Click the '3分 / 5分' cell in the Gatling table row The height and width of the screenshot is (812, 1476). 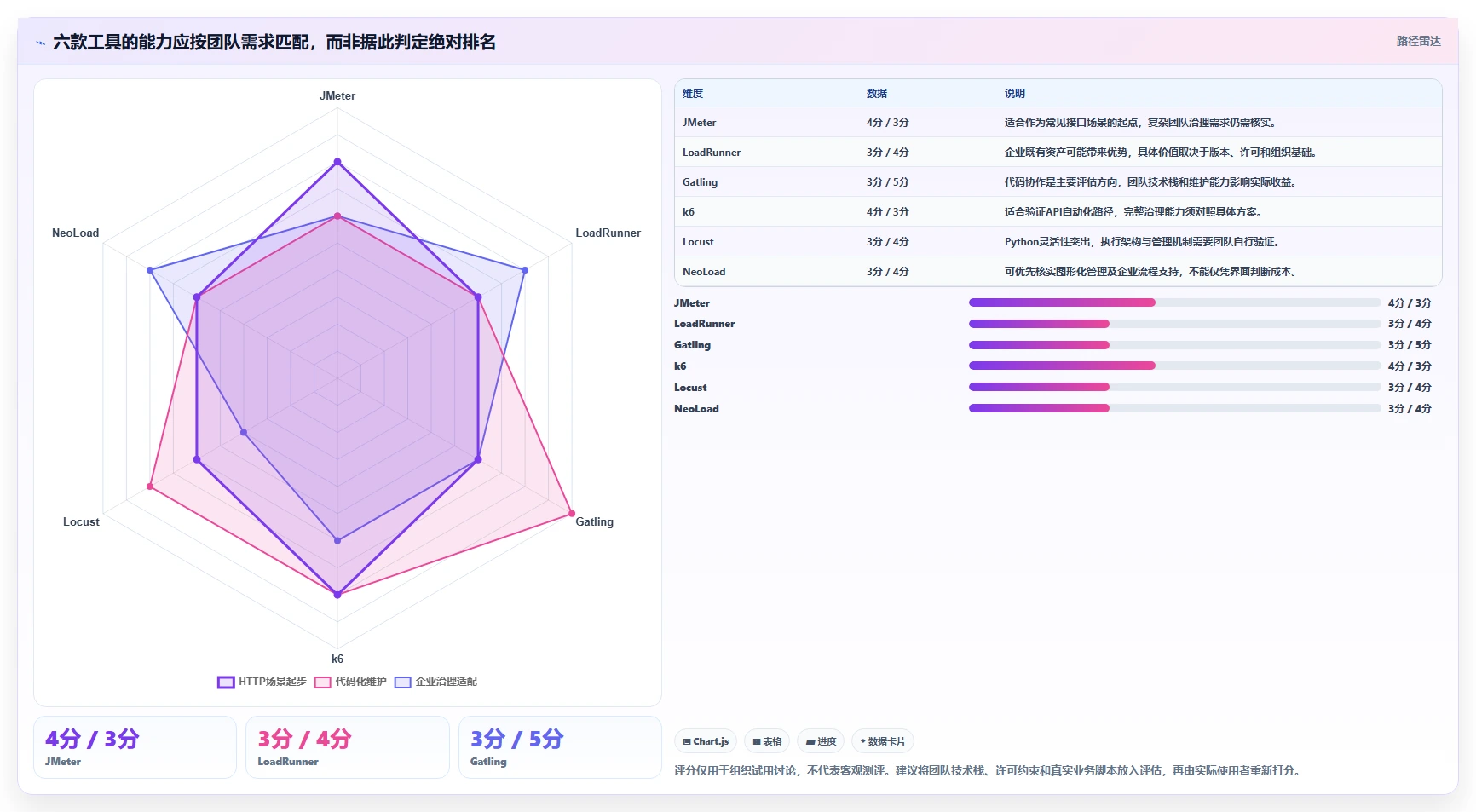(888, 182)
